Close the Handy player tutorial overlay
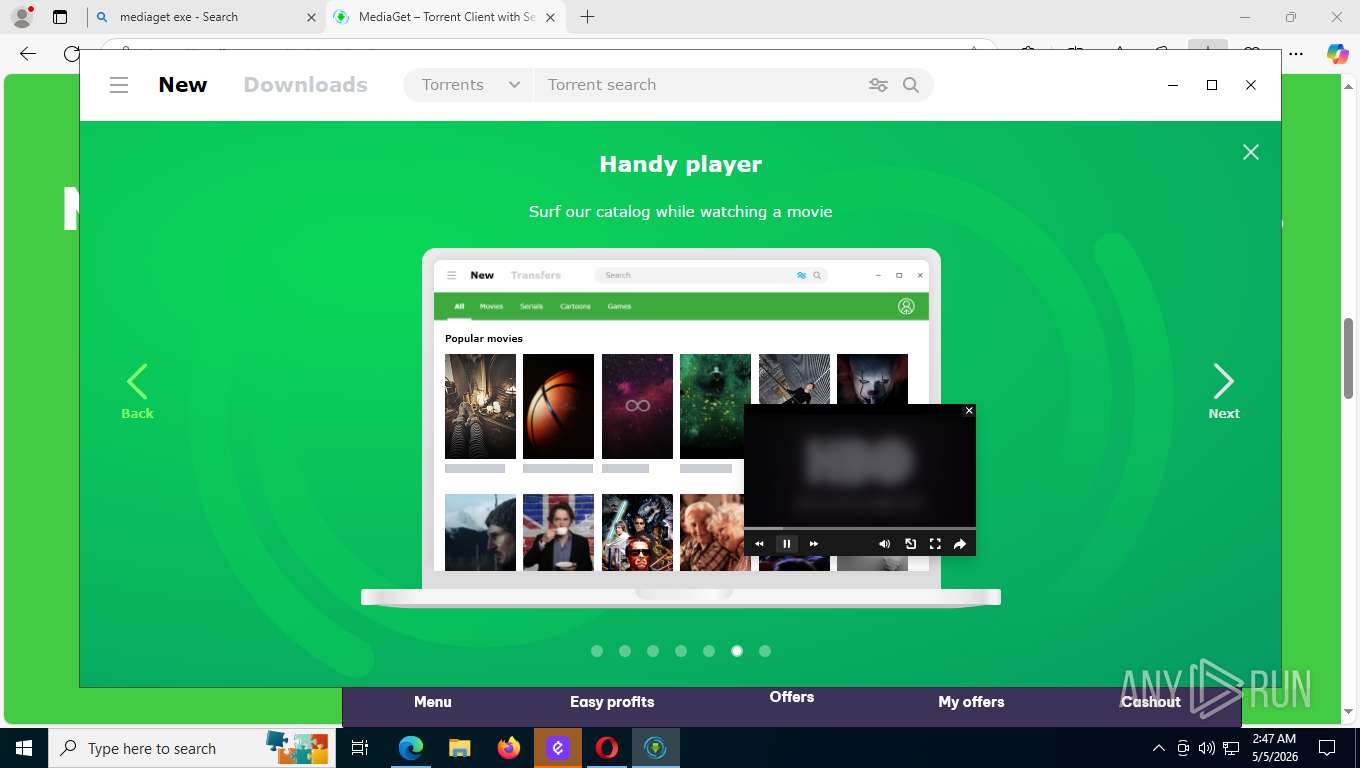Image resolution: width=1360 pixels, height=768 pixels. [x=1251, y=152]
